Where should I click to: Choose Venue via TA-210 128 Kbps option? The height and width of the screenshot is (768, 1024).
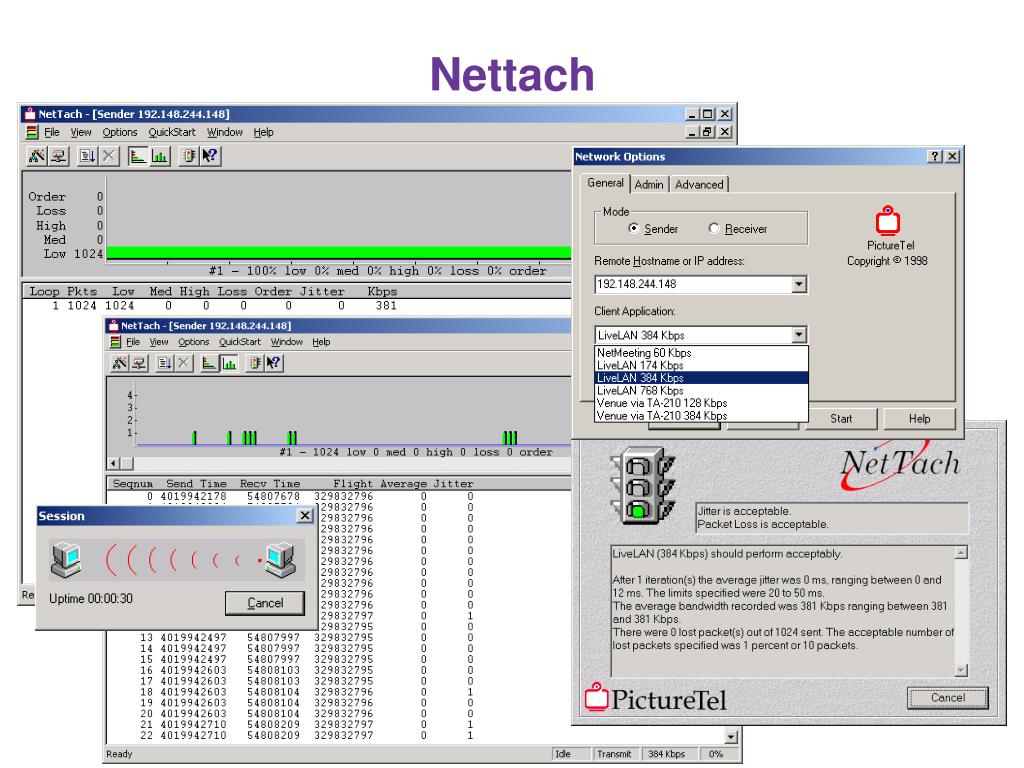coord(701,403)
